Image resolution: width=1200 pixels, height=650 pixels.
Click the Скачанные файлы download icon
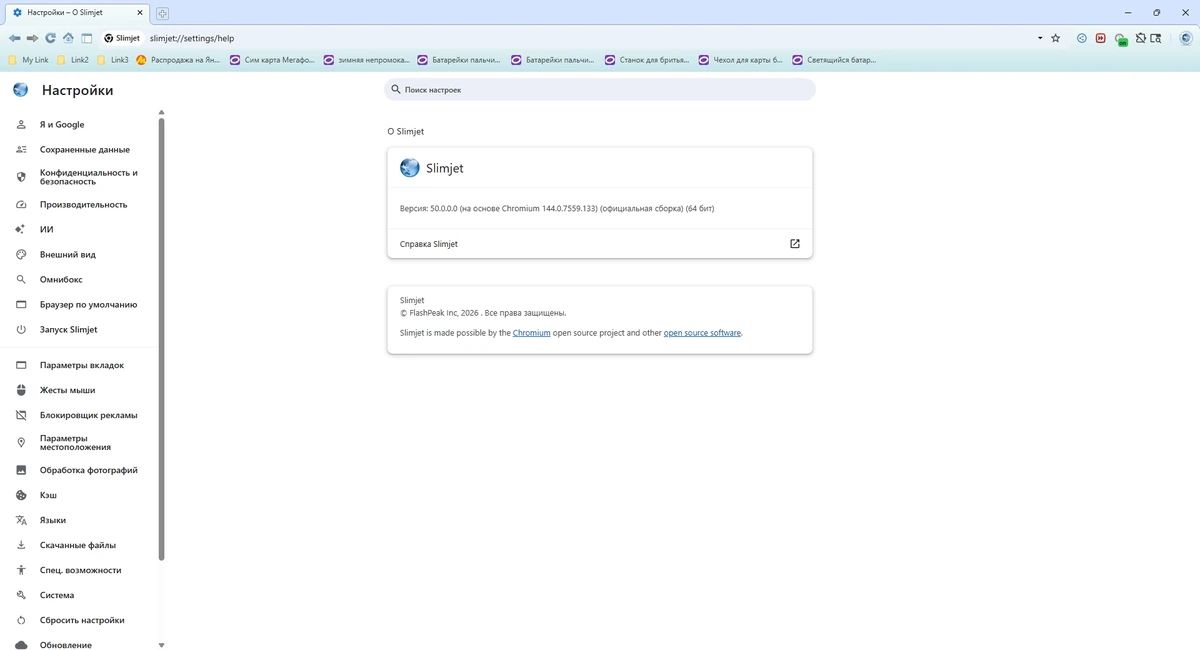21,545
